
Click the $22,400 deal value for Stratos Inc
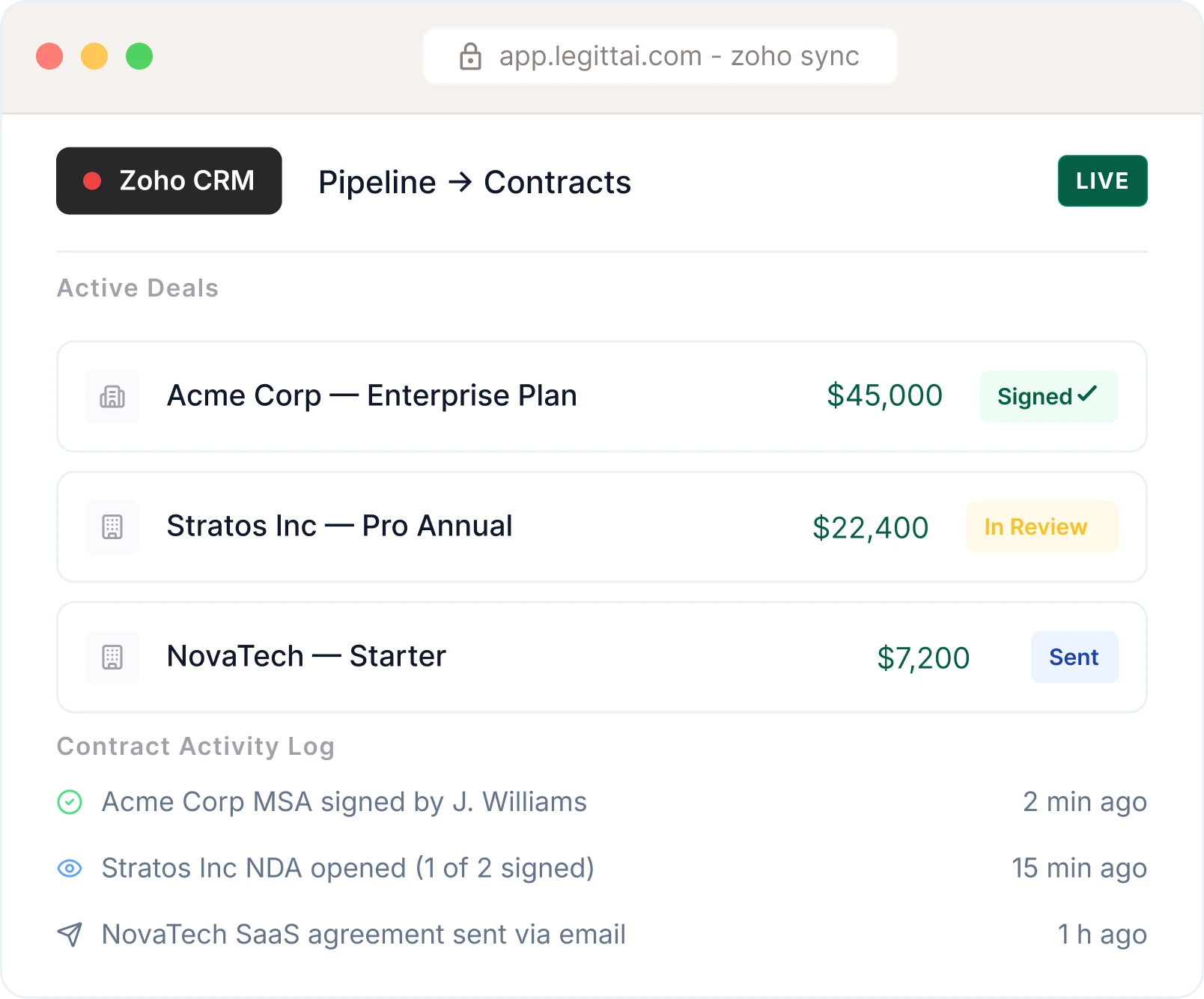(x=870, y=526)
